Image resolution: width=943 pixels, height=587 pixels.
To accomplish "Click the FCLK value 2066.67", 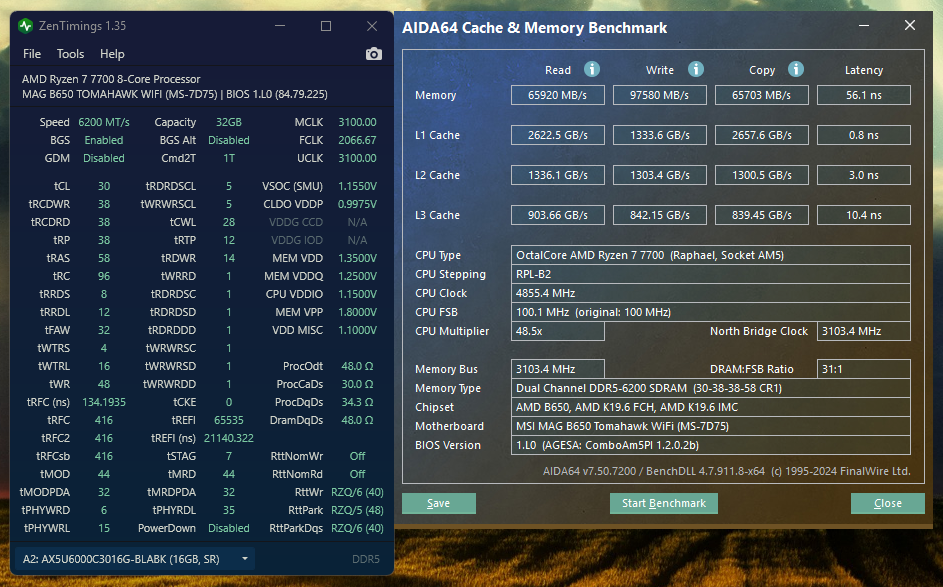I will [x=357, y=140].
